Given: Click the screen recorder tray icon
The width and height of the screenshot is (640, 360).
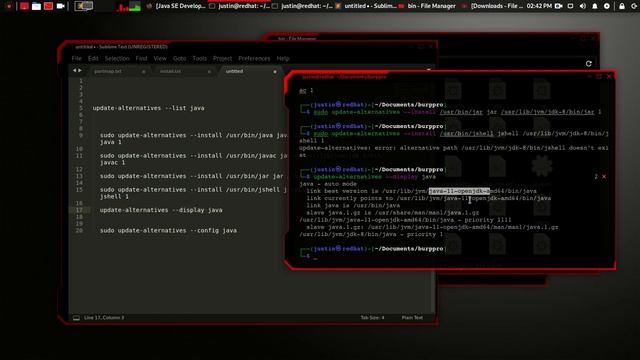Looking at the screenshot, I should click(x=558, y=6).
